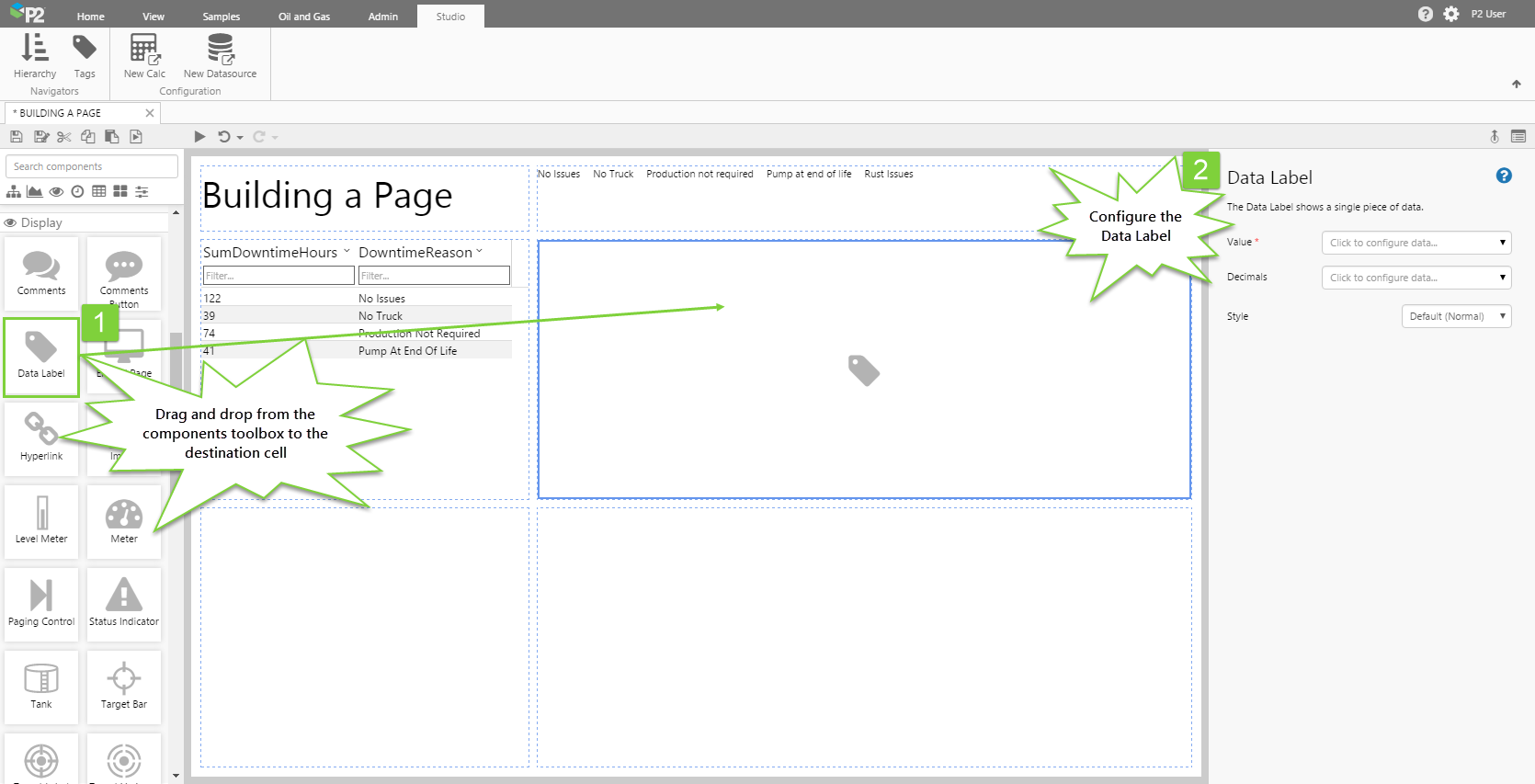
Task: Select the 'No Issues' legend item
Action: 559,174
